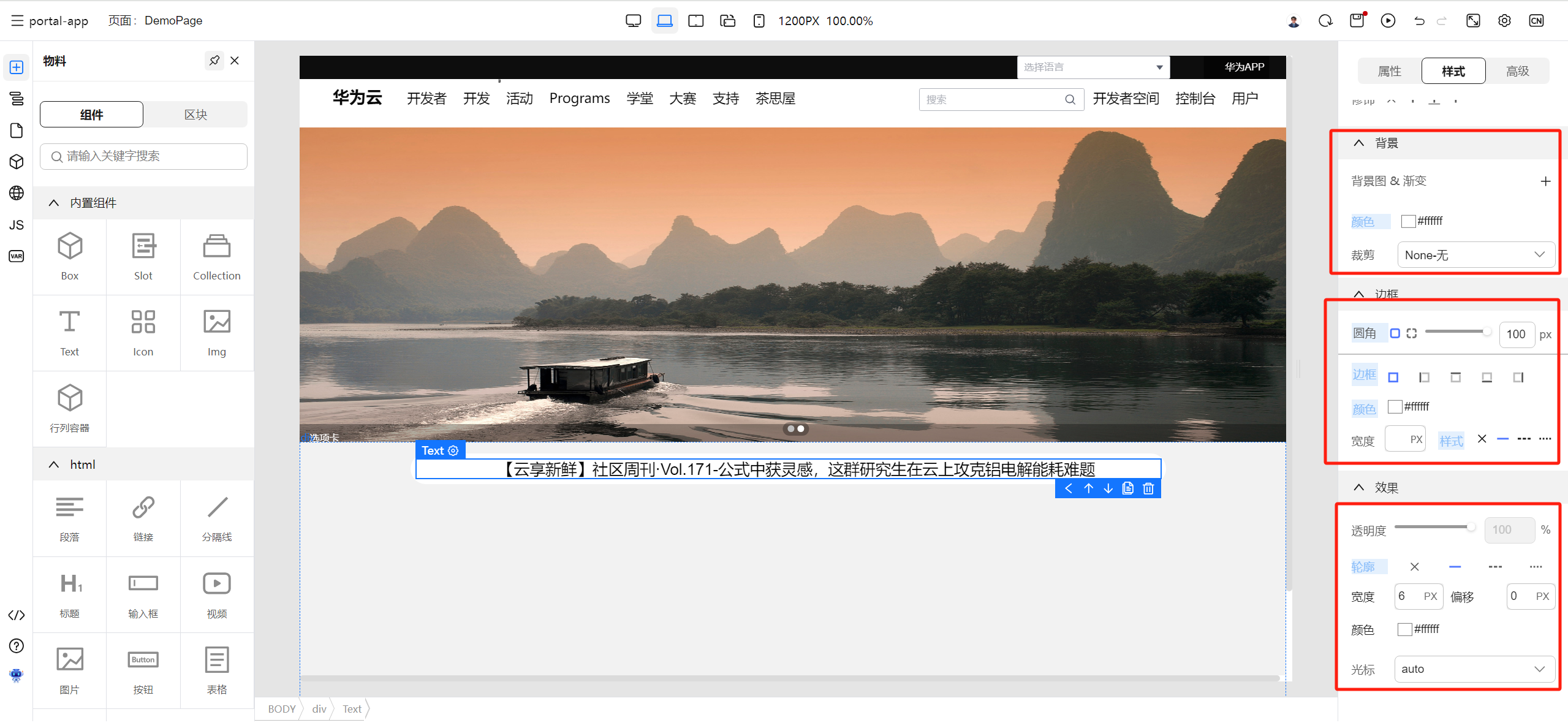Click the plus button beside 背景图 & 渐变
The image size is (1568, 728).
pos(1545,181)
